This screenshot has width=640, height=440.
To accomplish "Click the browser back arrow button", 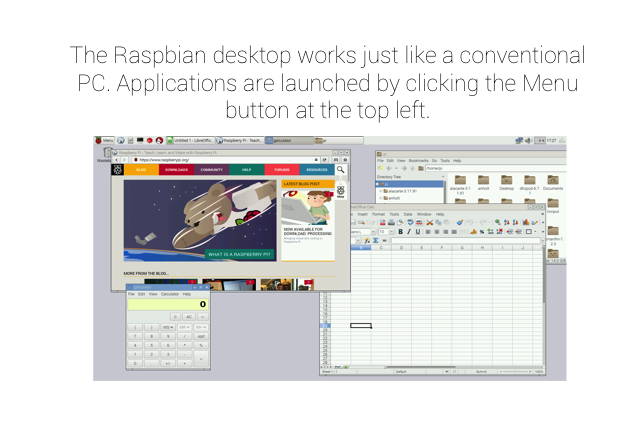I will [x=116, y=159].
